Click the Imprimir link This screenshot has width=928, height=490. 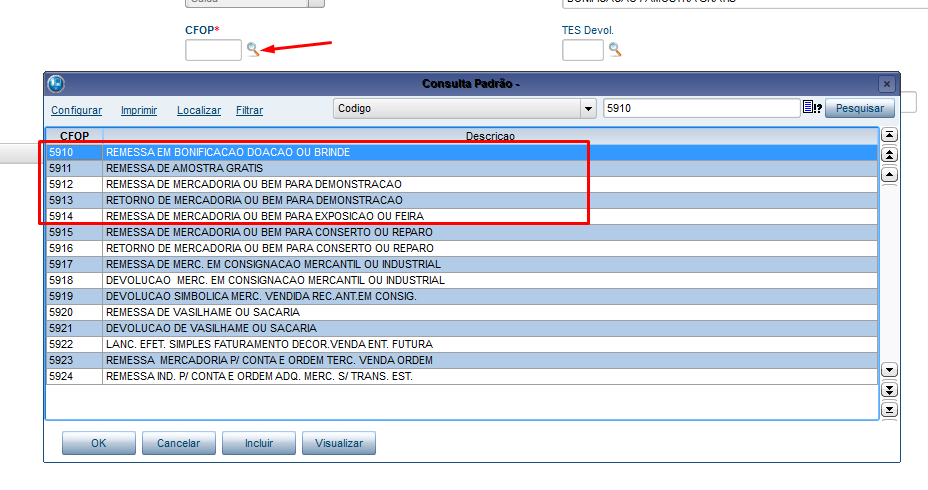click(x=139, y=110)
